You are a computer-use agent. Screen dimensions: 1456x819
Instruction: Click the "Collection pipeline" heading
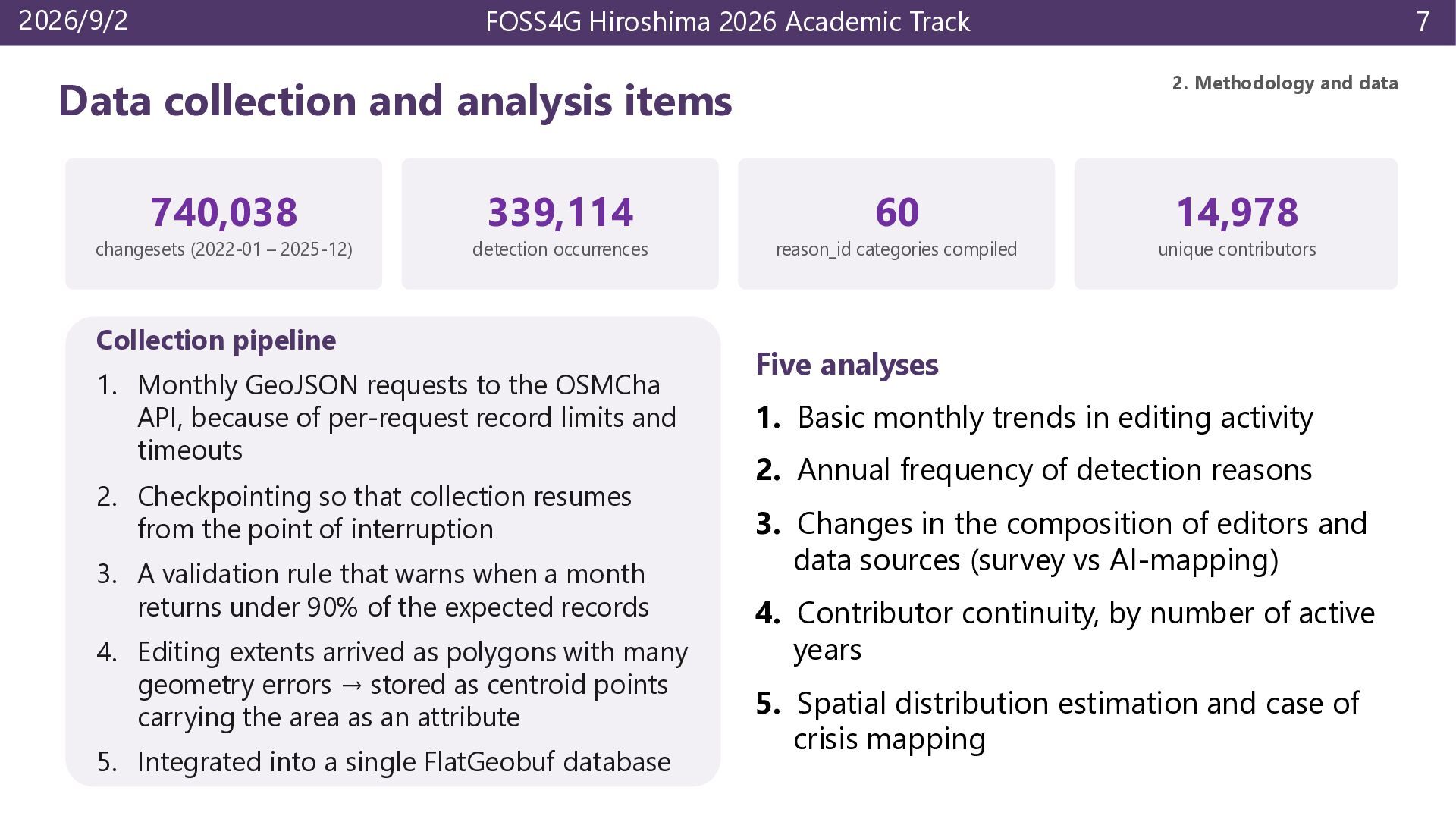[x=216, y=340]
